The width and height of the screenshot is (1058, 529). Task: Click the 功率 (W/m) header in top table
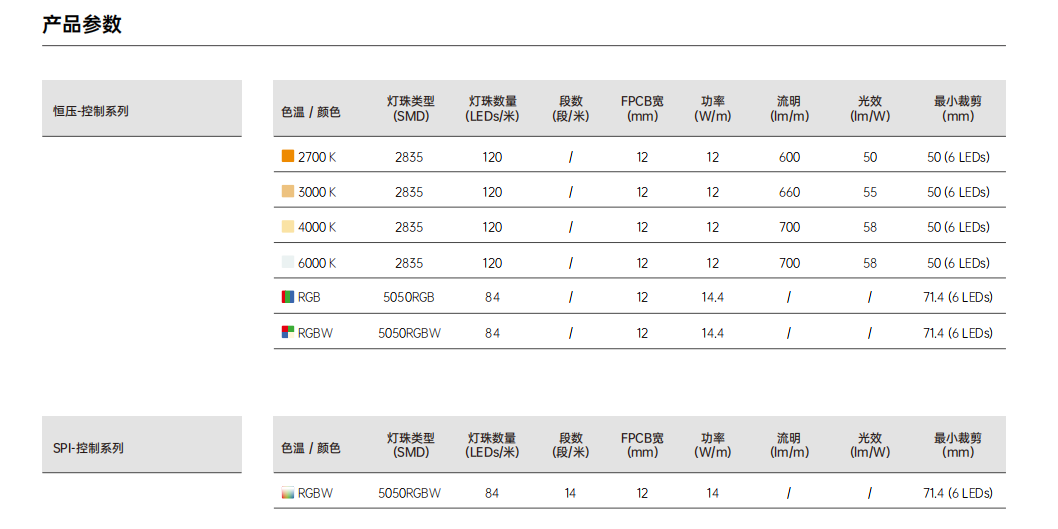coord(713,109)
